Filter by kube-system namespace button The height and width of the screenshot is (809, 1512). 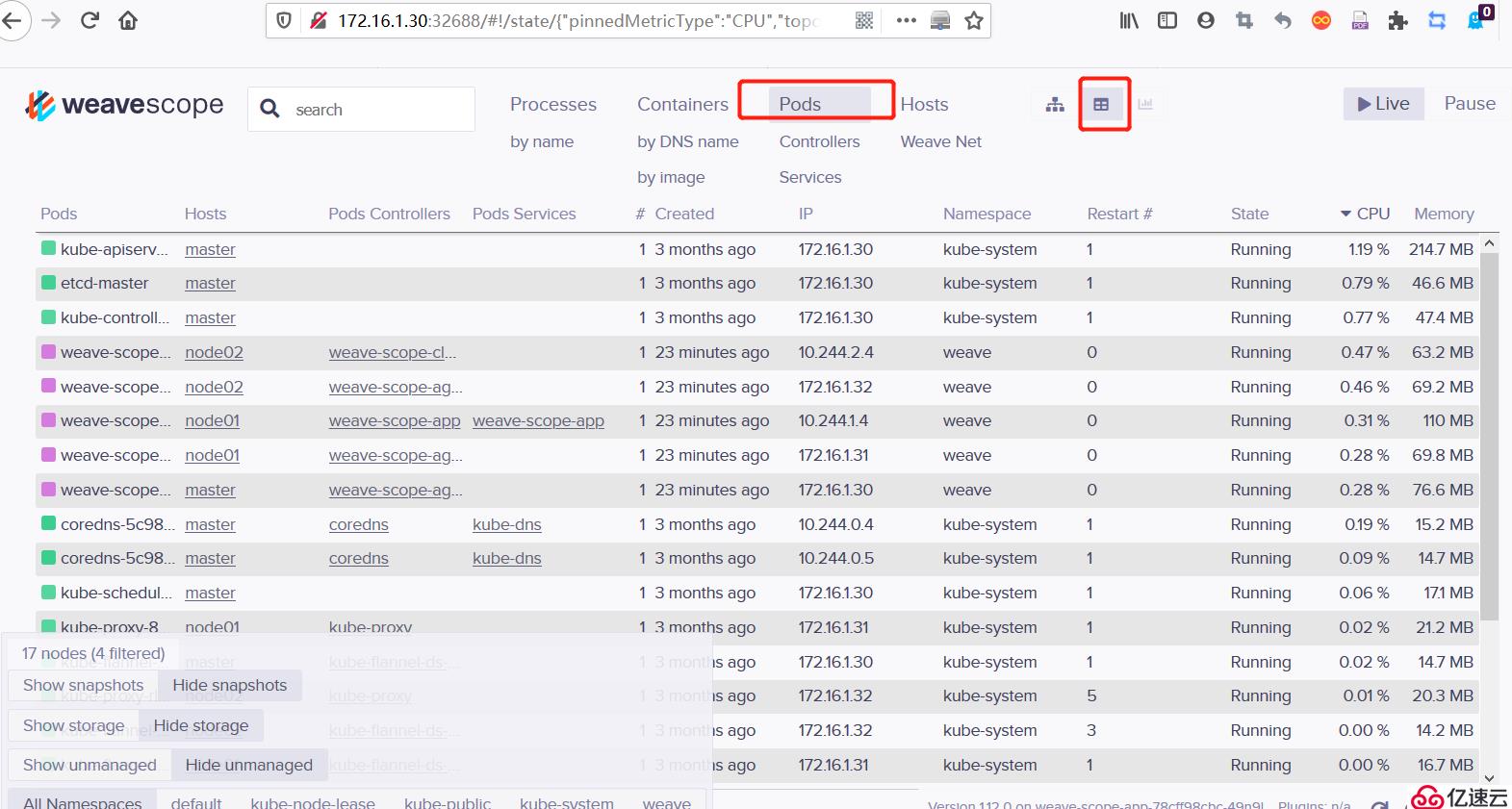567,802
